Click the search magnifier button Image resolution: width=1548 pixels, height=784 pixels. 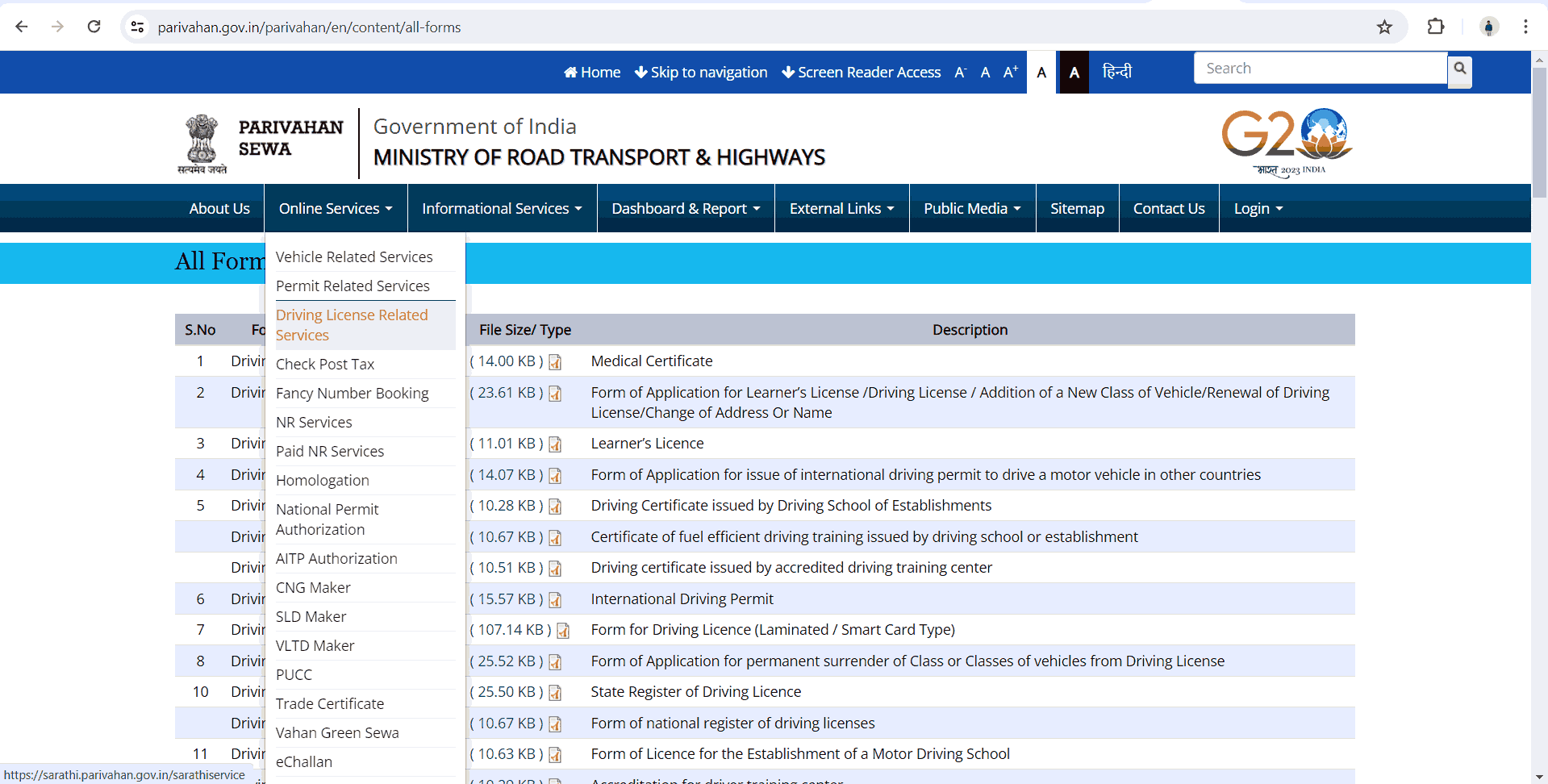click(1459, 70)
